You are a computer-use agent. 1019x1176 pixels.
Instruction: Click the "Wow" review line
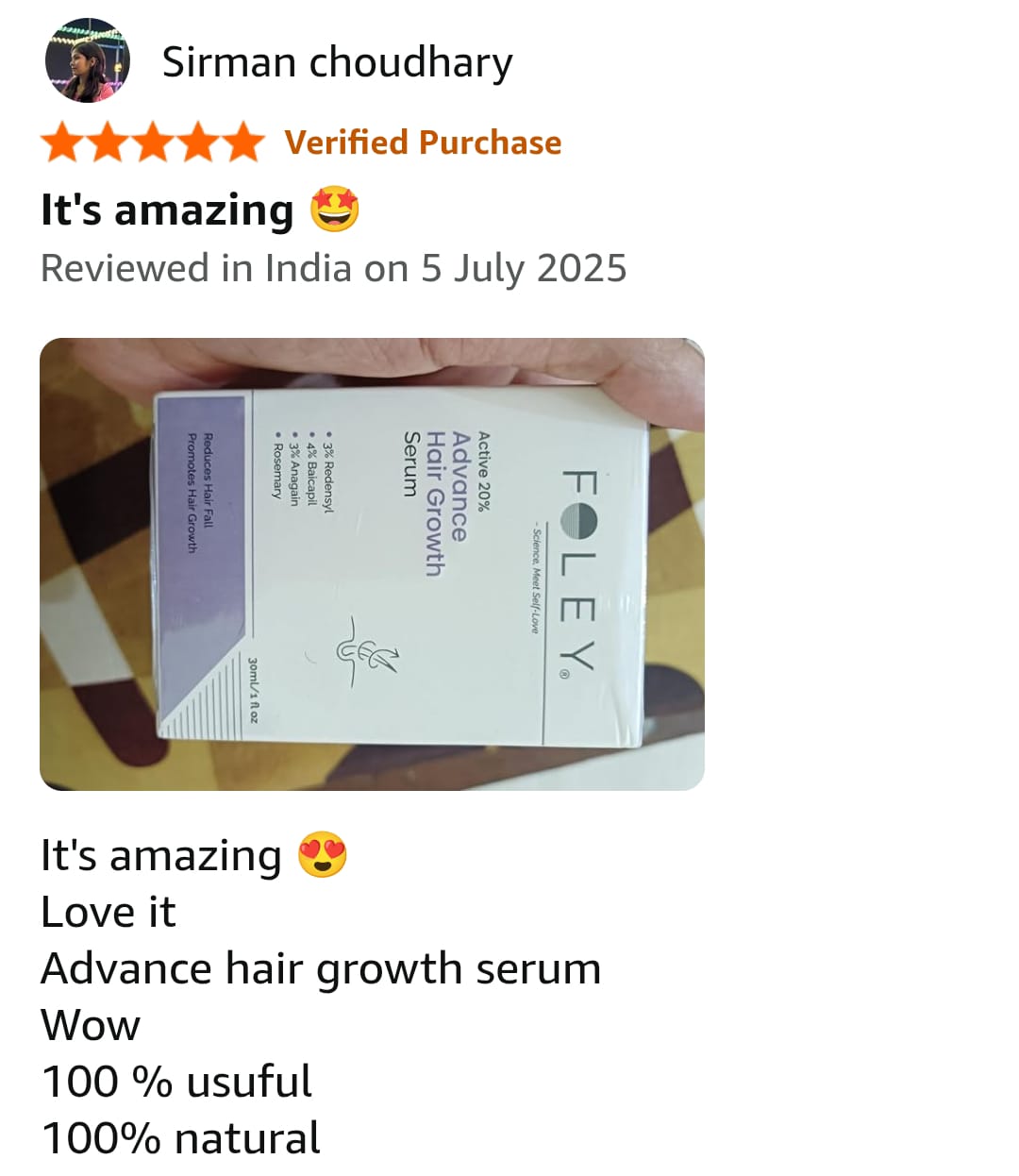91,1025
